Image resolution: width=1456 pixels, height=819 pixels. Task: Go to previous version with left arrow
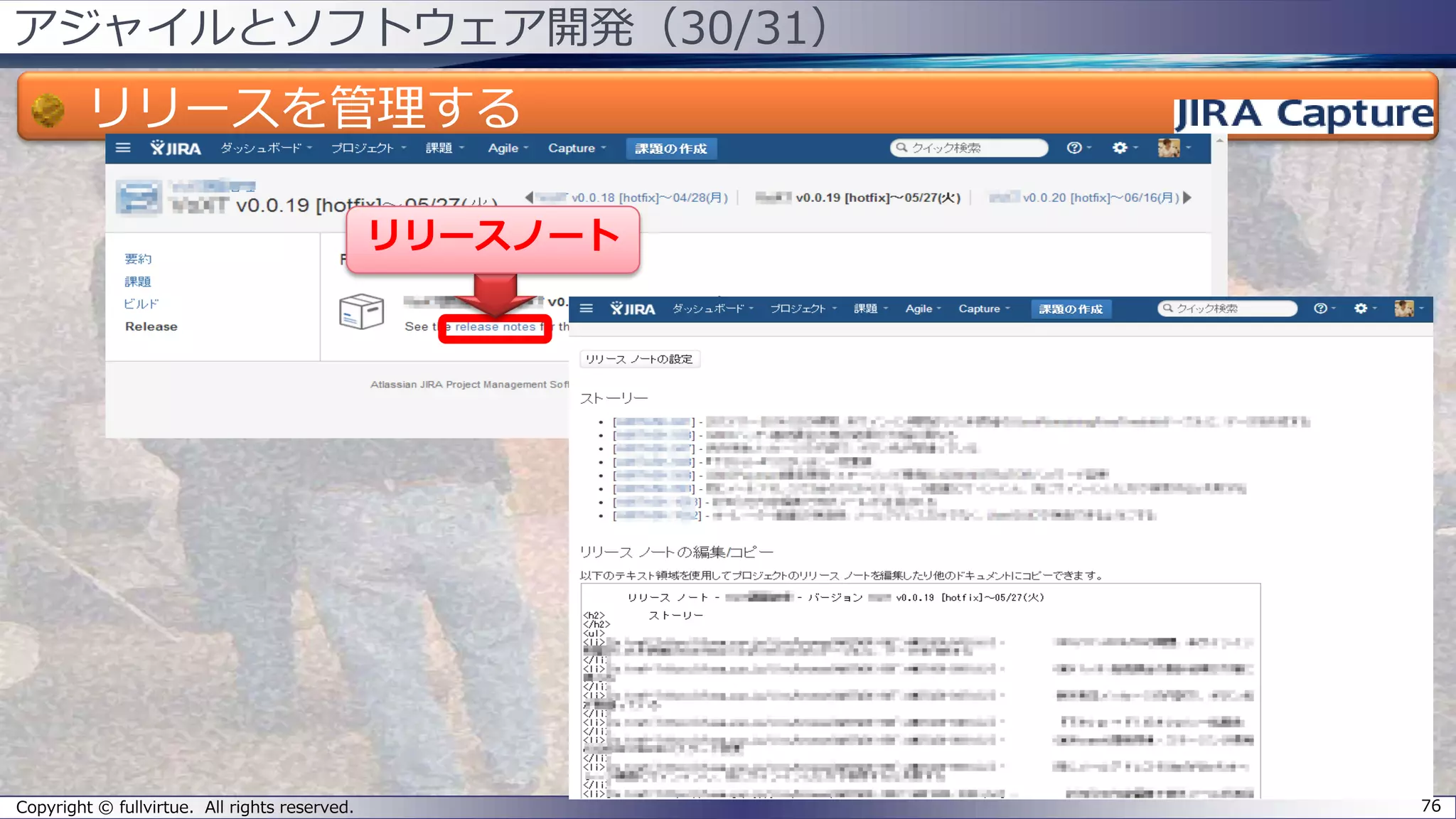pyautogui.click(x=529, y=198)
